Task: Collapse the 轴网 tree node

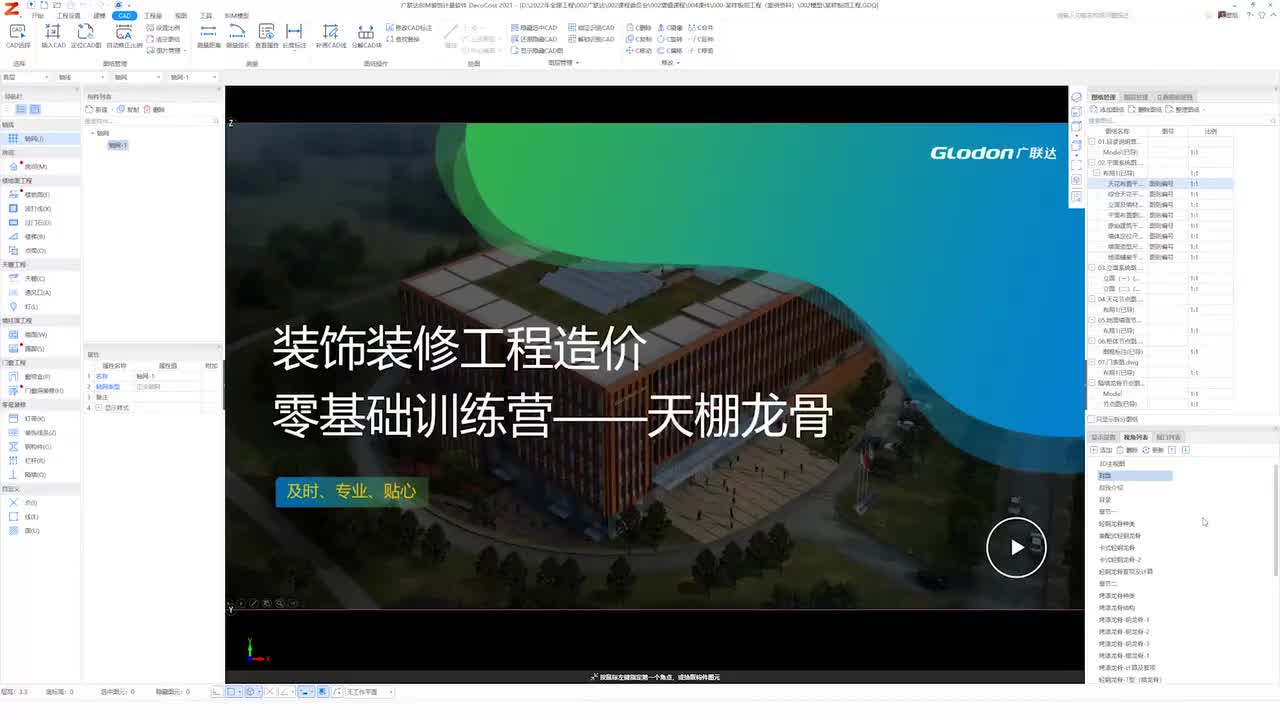Action: tap(93, 133)
